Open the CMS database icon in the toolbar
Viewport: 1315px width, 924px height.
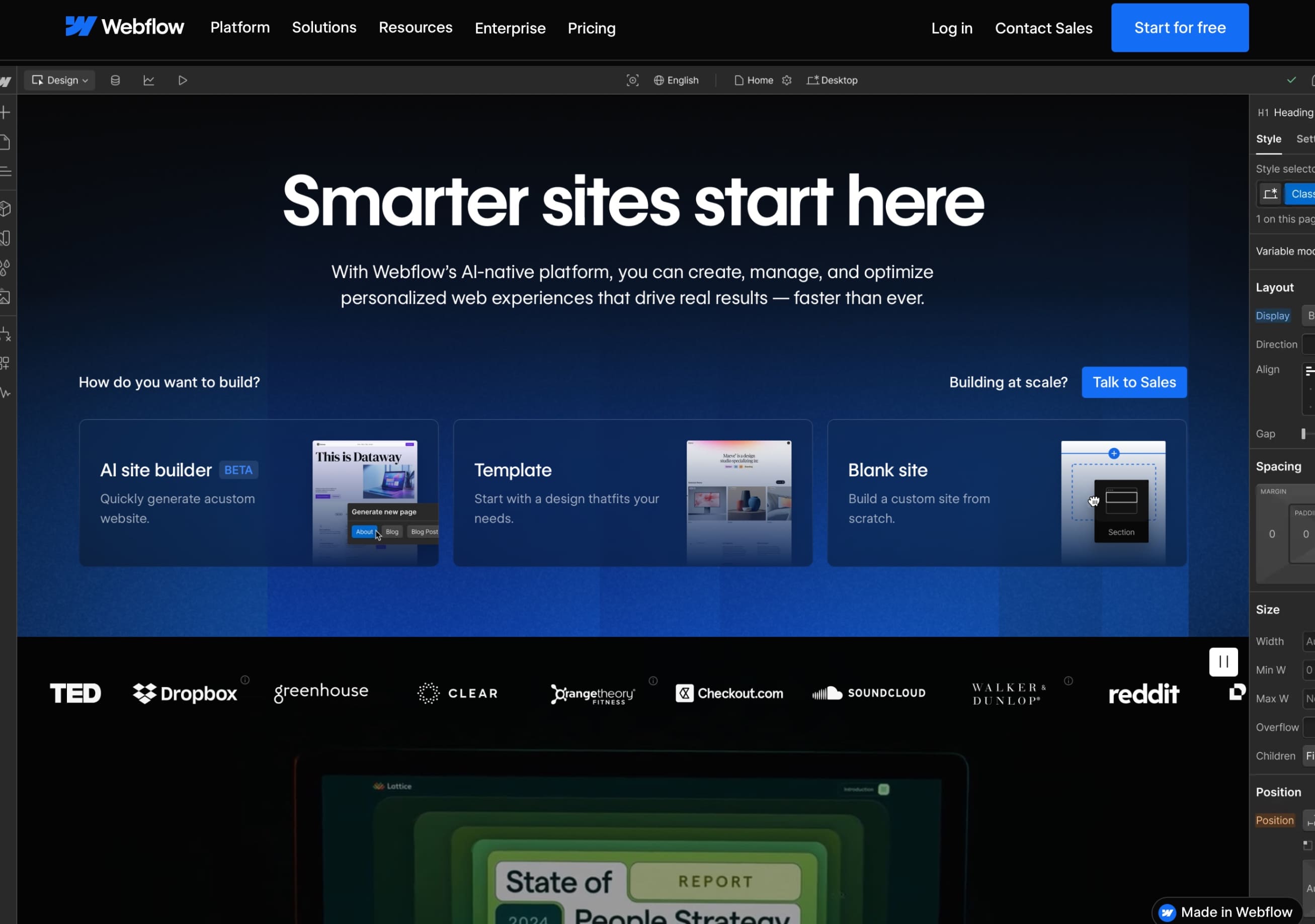(115, 80)
